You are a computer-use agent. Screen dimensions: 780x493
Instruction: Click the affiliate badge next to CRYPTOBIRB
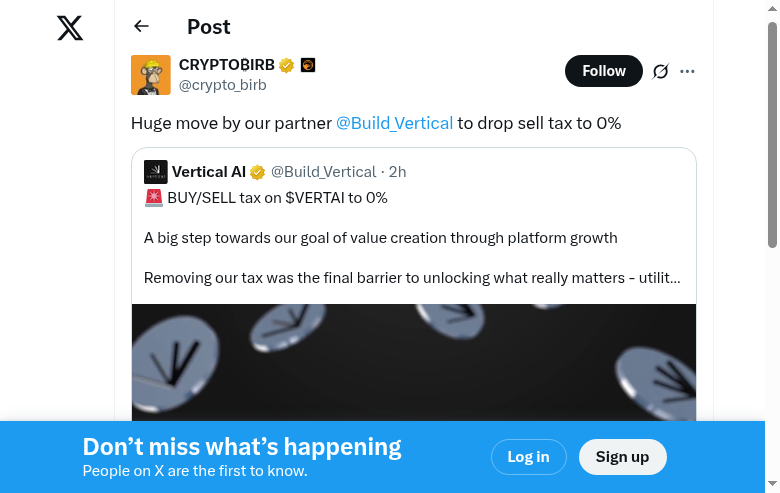[307, 66]
